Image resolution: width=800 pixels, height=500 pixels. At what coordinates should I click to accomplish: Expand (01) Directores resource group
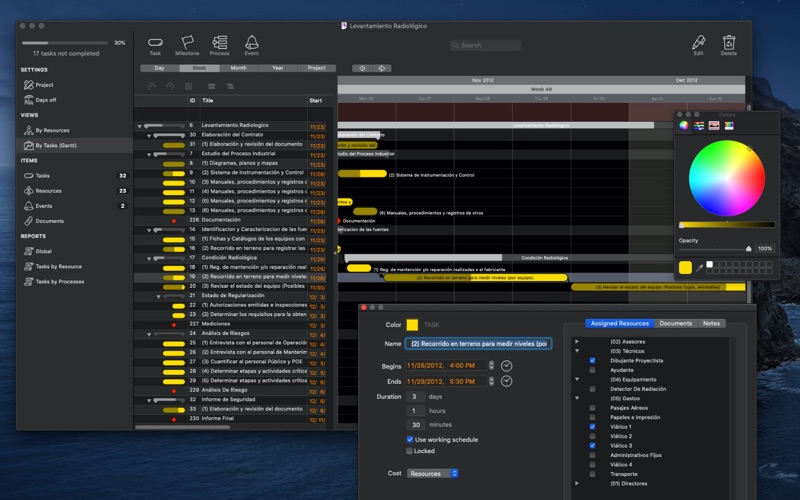[577, 483]
